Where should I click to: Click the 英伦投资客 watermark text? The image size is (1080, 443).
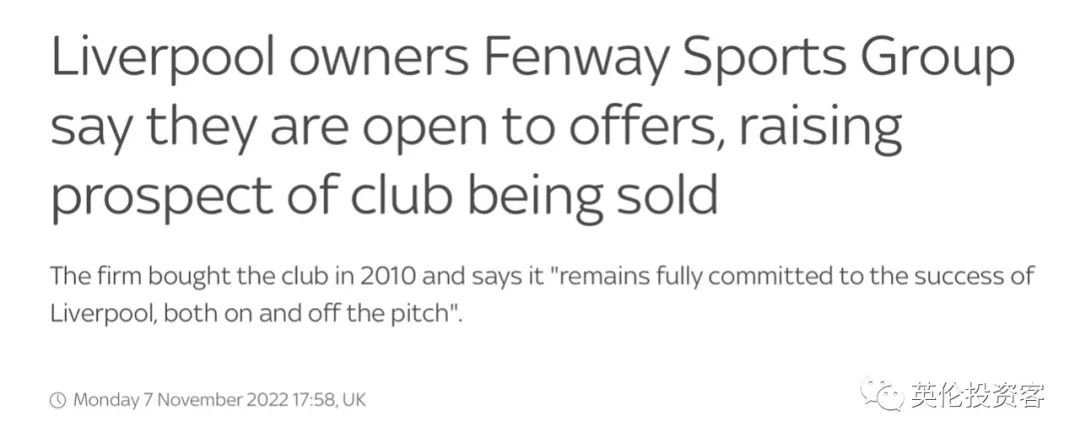pos(978,395)
